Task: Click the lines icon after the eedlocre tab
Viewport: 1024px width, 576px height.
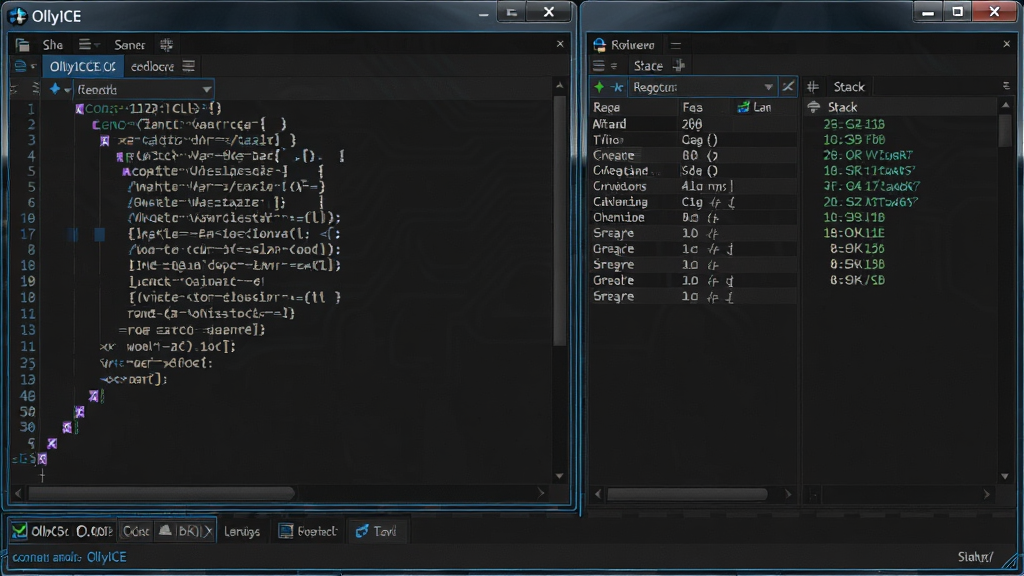Action: 189,66
